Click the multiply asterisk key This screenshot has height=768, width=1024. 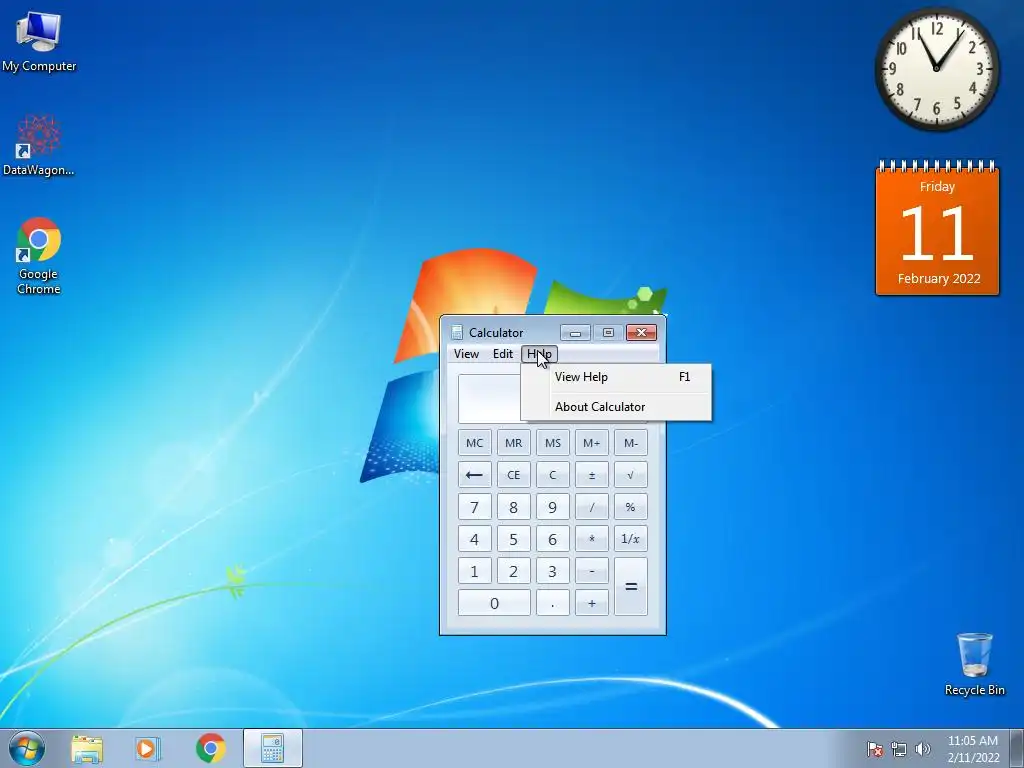[592, 539]
